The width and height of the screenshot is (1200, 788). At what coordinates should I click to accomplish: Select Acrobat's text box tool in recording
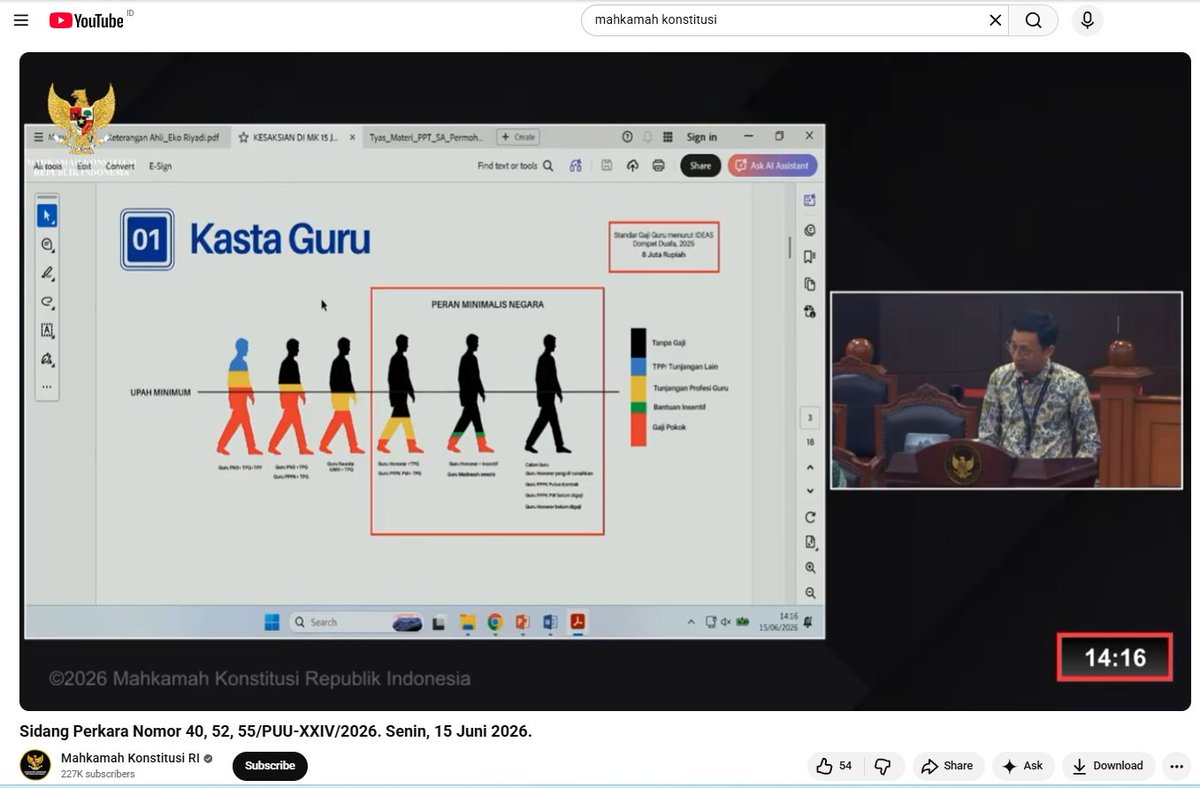[x=47, y=330]
